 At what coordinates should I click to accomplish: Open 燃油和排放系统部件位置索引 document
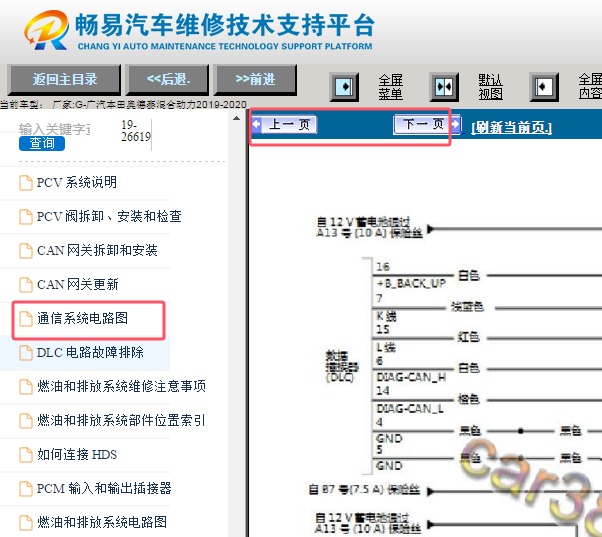point(121,420)
